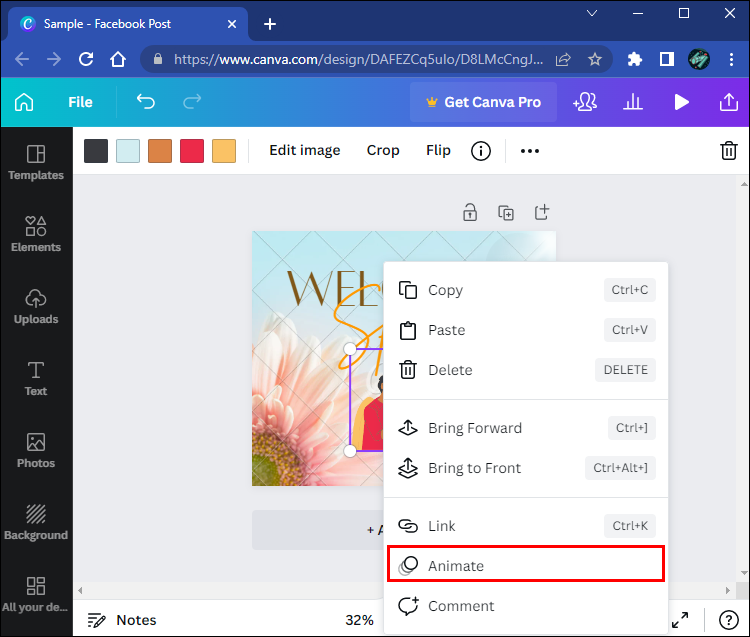Select the orange color swatch
Image resolution: width=750 pixels, height=637 pixels.
click(x=160, y=151)
